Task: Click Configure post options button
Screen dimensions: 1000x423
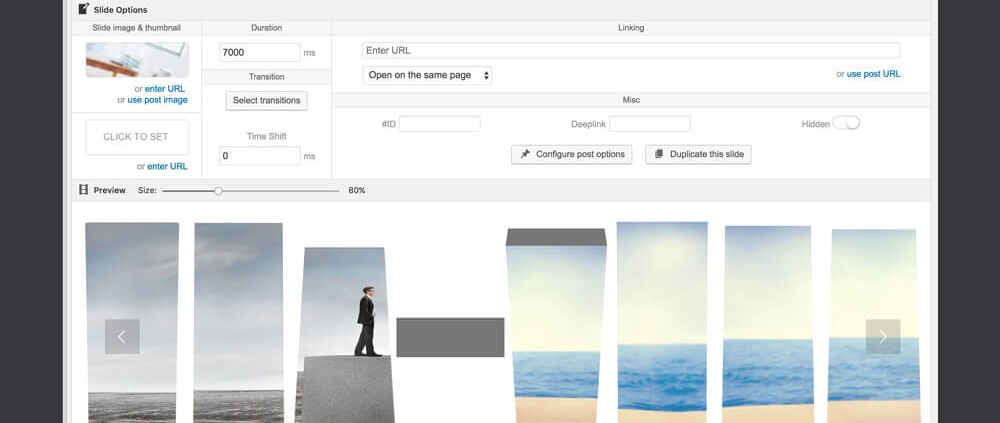Action: coord(571,154)
